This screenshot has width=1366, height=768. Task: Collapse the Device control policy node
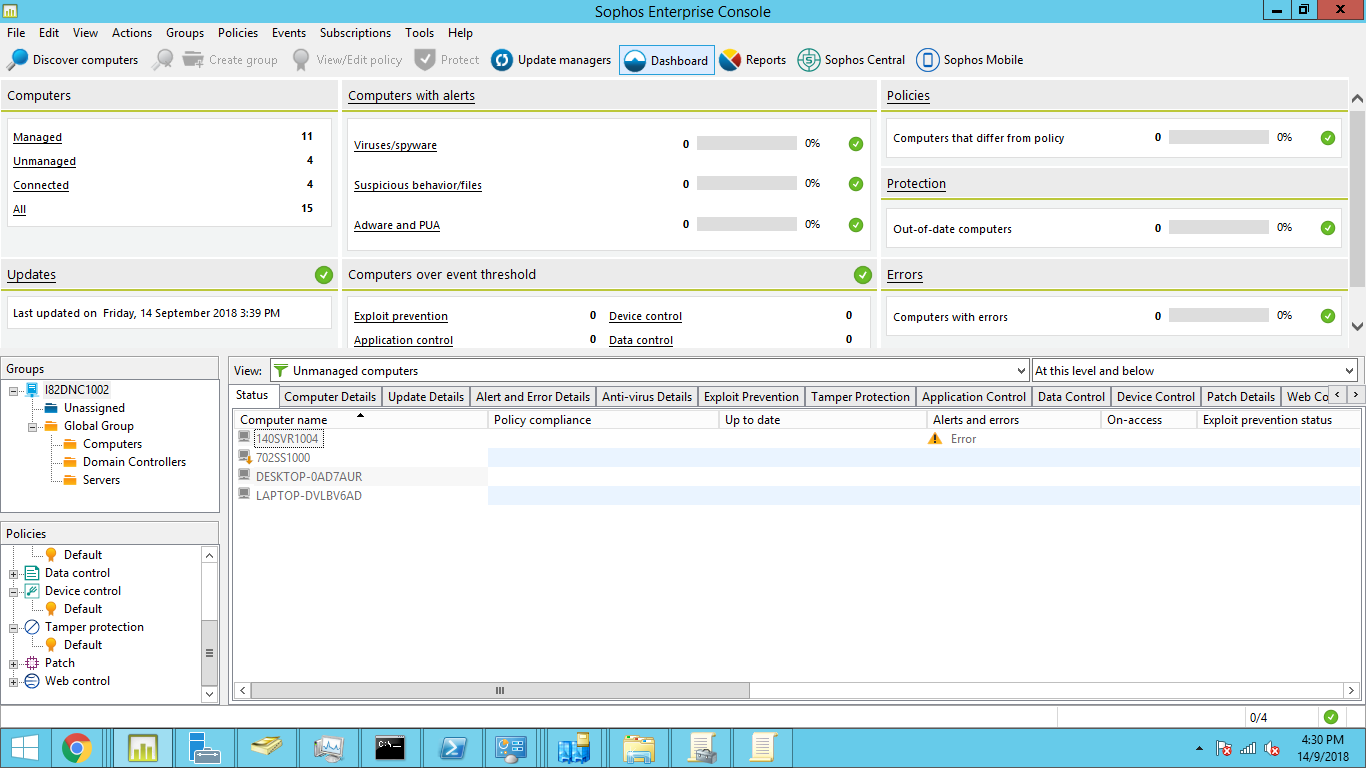14,591
